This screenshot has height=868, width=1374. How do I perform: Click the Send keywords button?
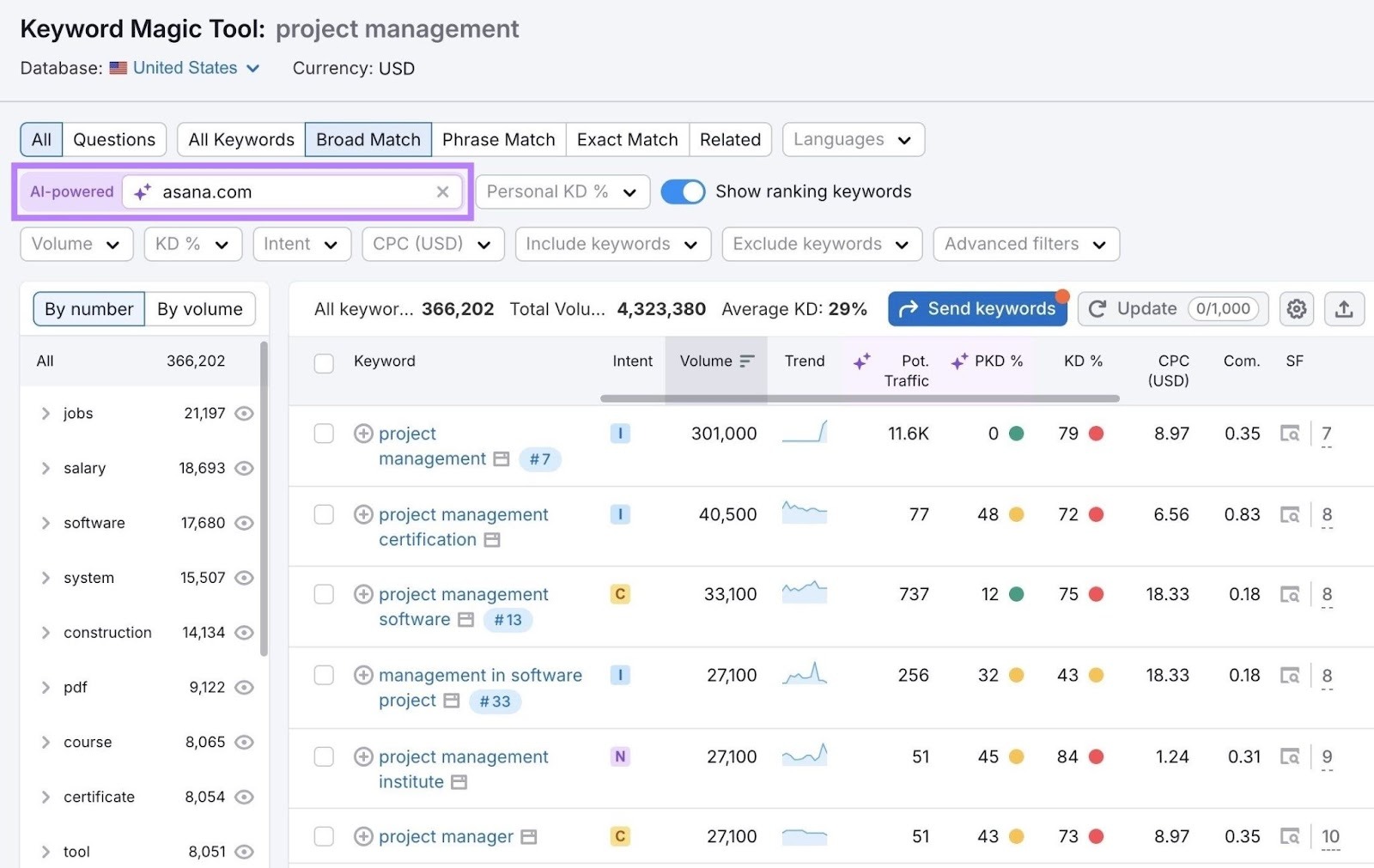coord(977,308)
